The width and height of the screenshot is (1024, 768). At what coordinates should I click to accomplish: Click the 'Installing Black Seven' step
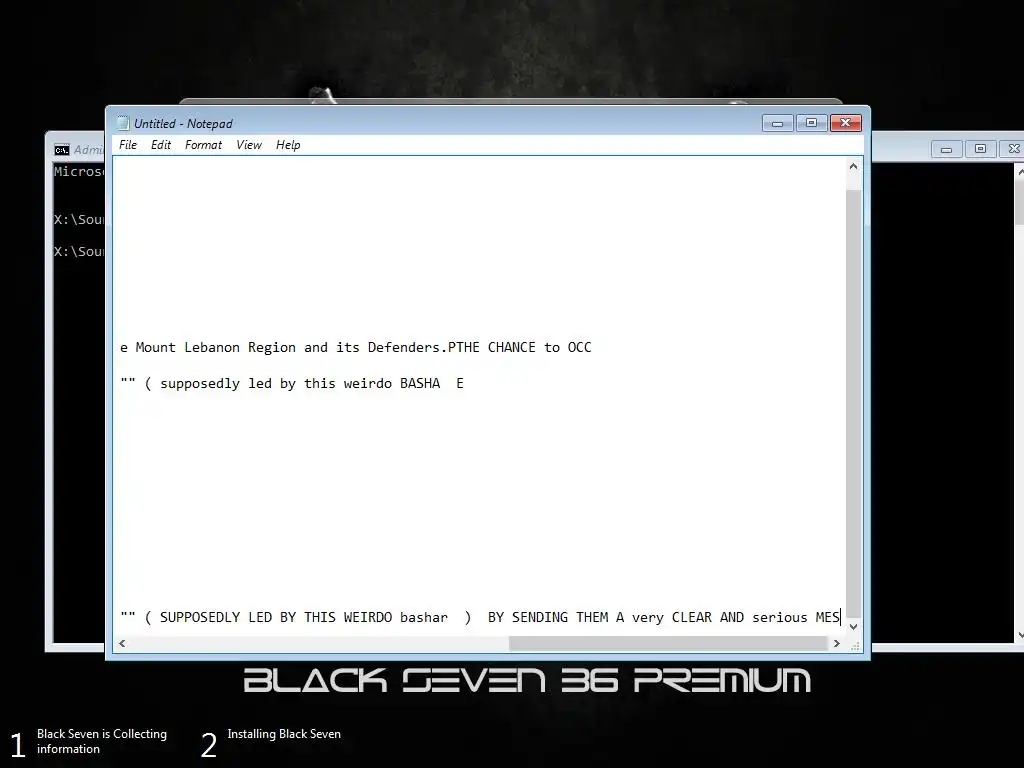click(284, 734)
